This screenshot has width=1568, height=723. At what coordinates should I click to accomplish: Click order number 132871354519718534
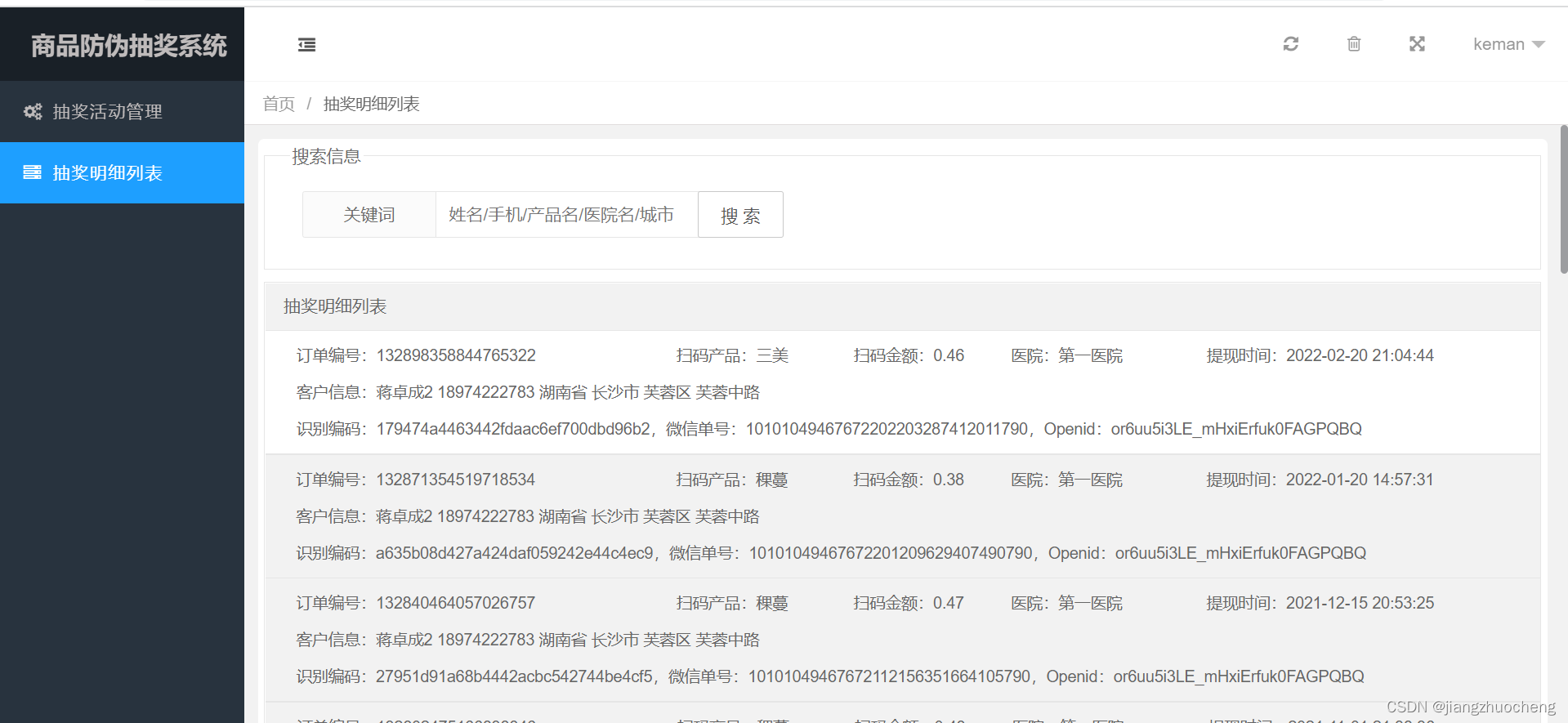point(455,480)
